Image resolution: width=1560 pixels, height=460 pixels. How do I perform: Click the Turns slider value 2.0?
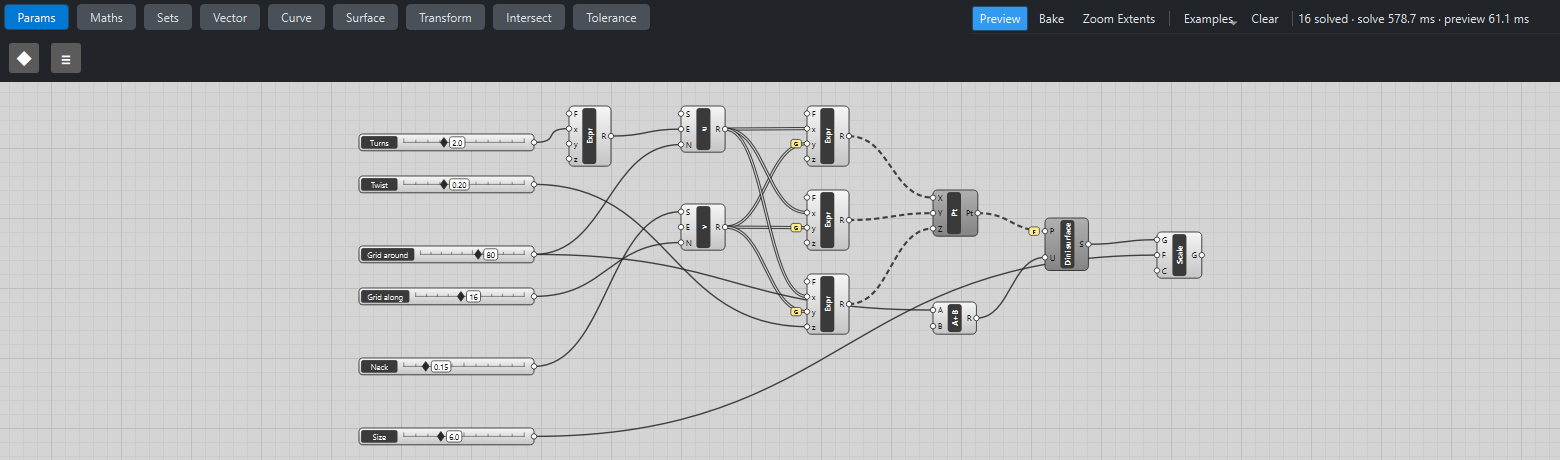[x=457, y=143]
